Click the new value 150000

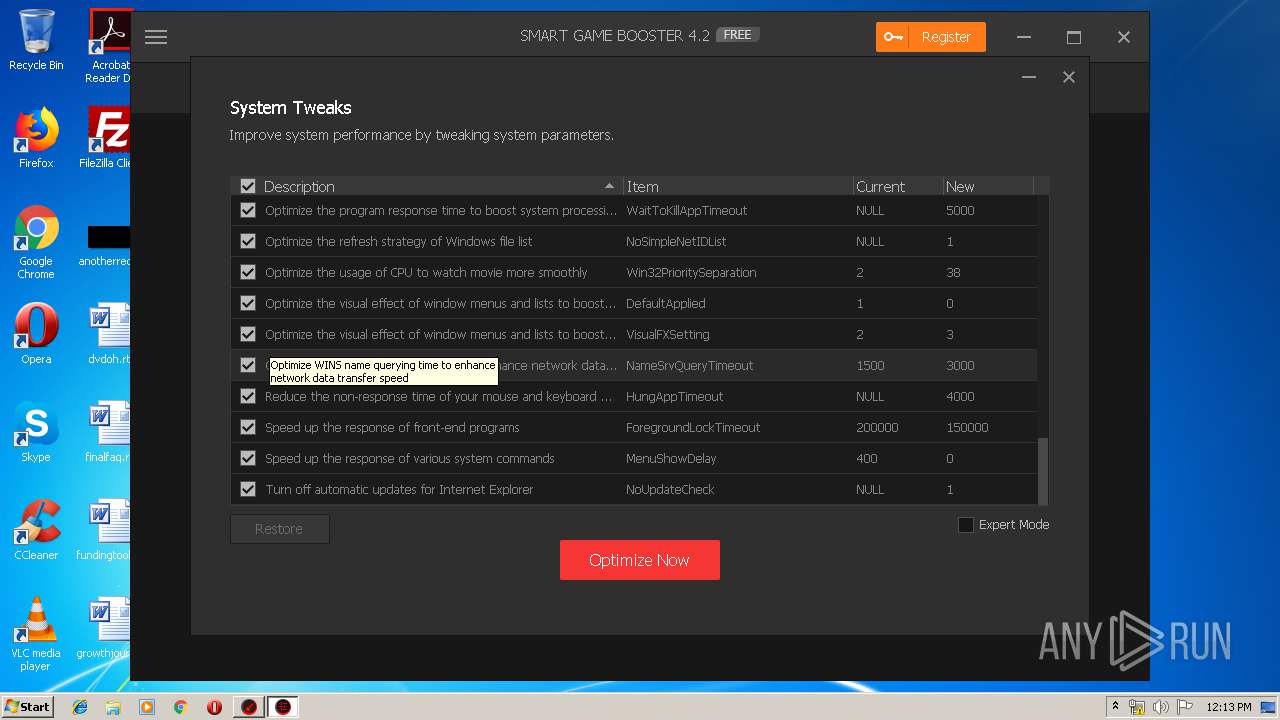[x=967, y=427]
